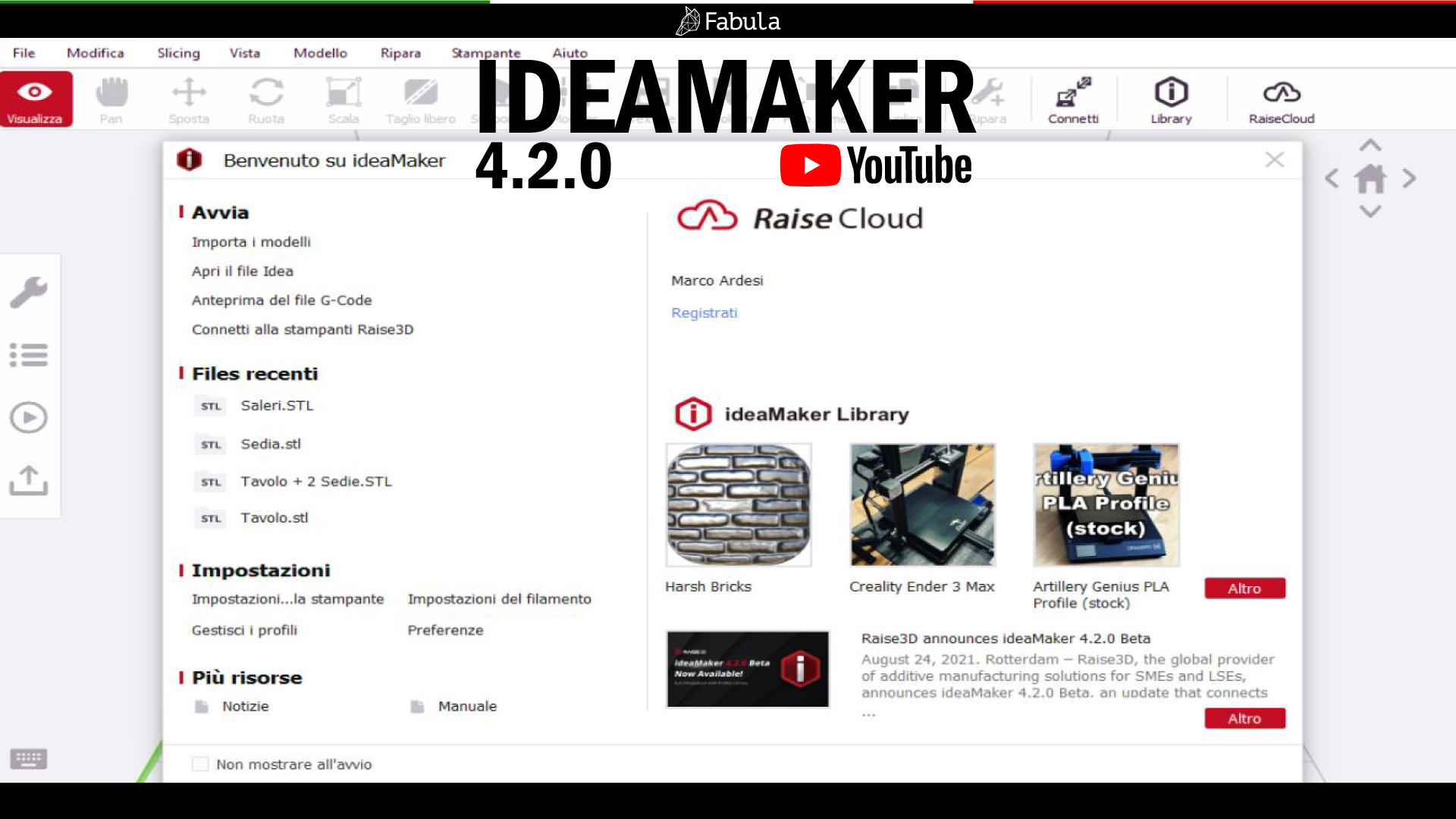1456x819 pixels.
Task: Open the Stampante menu
Action: point(486,53)
